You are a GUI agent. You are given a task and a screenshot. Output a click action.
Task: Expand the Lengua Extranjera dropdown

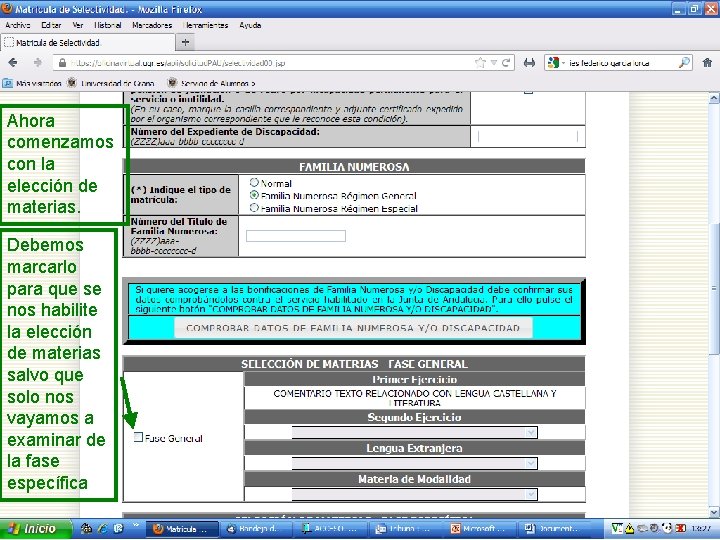click(x=531, y=463)
